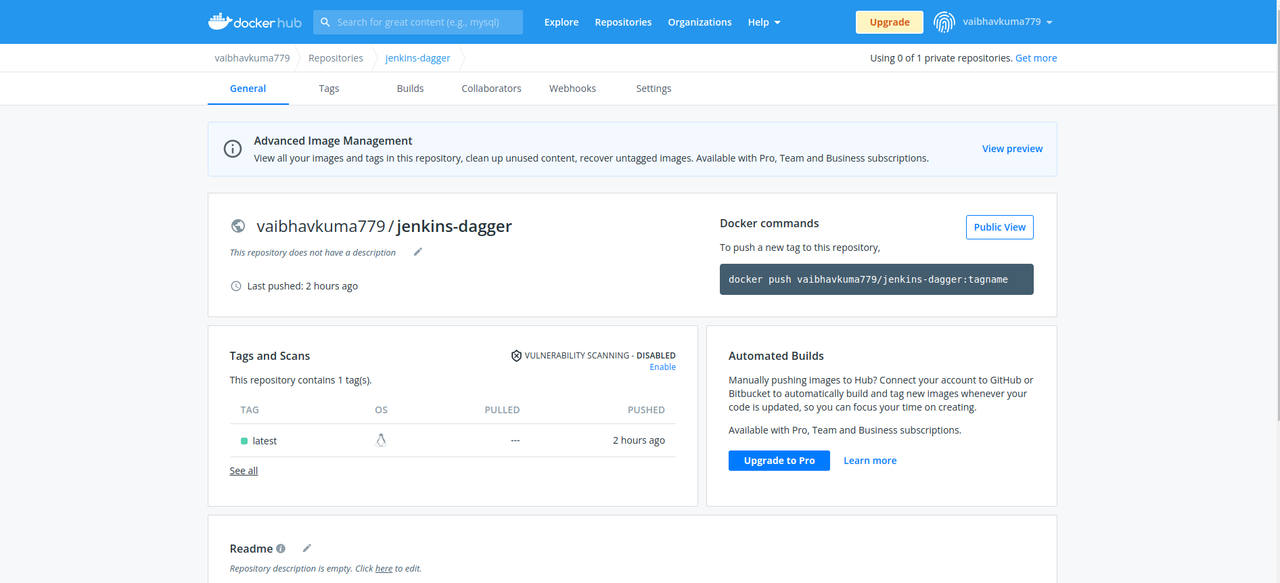Open Repositories in top navigation

pyautogui.click(x=623, y=22)
